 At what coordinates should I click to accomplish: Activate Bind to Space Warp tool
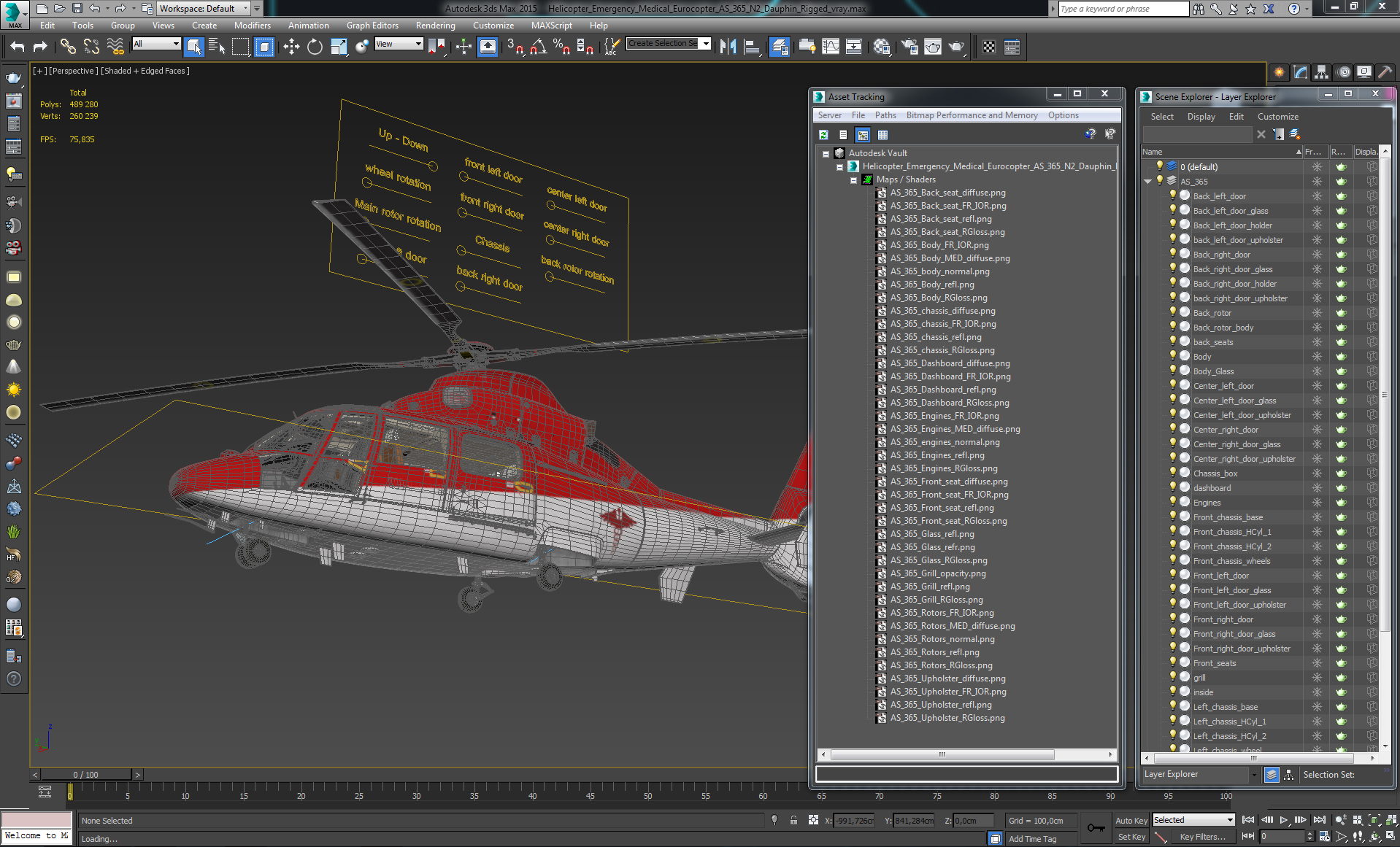click(x=115, y=47)
